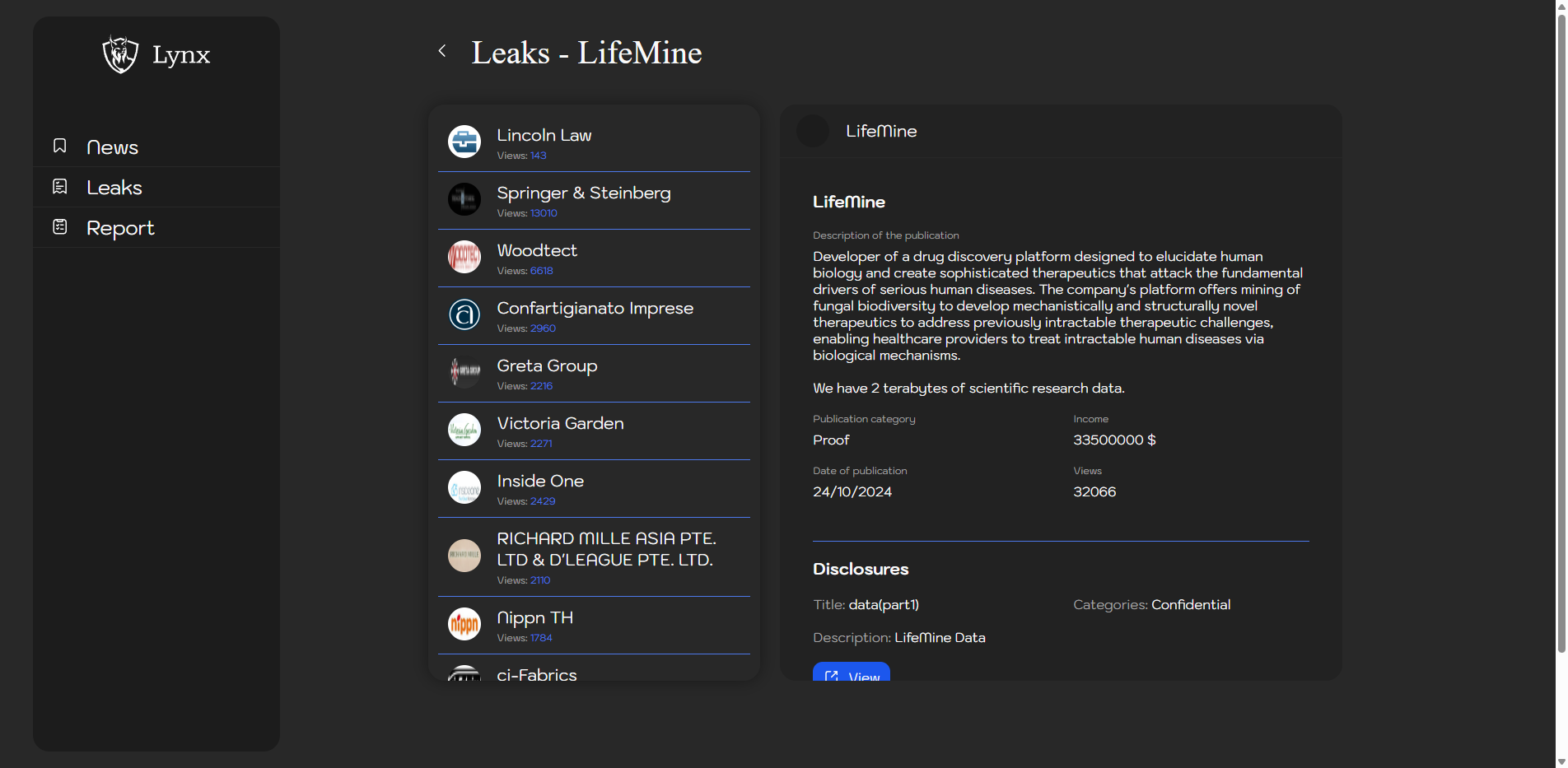Click the Lincoln Law briefcase logo
1568x768 pixels.
pos(464,142)
